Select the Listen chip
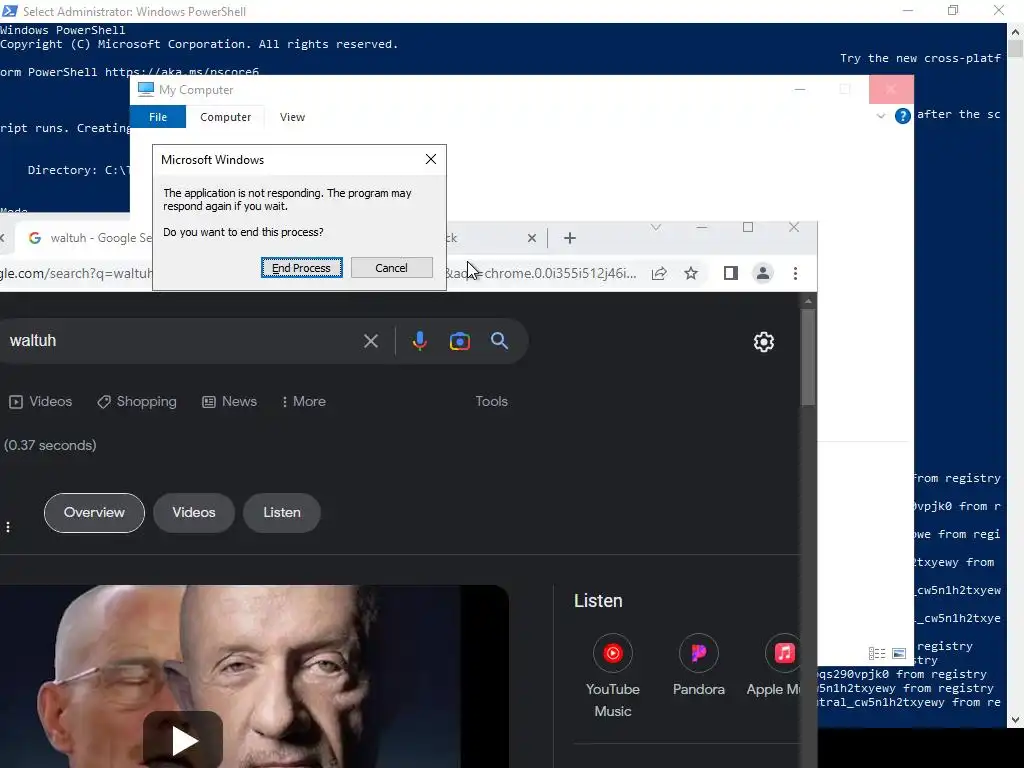This screenshot has height=768, width=1024. click(x=281, y=513)
